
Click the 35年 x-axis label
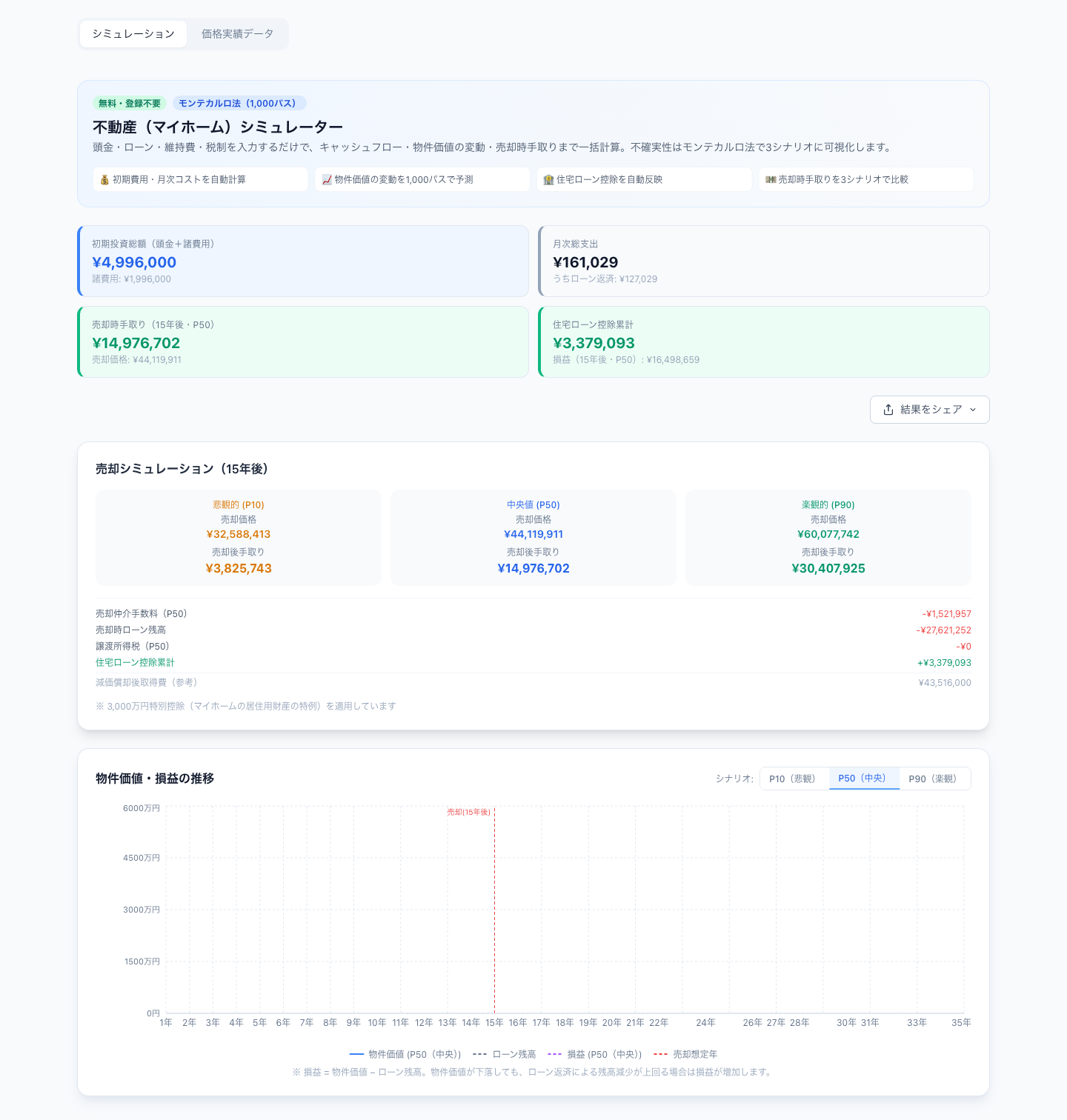click(x=961, y=1023)
